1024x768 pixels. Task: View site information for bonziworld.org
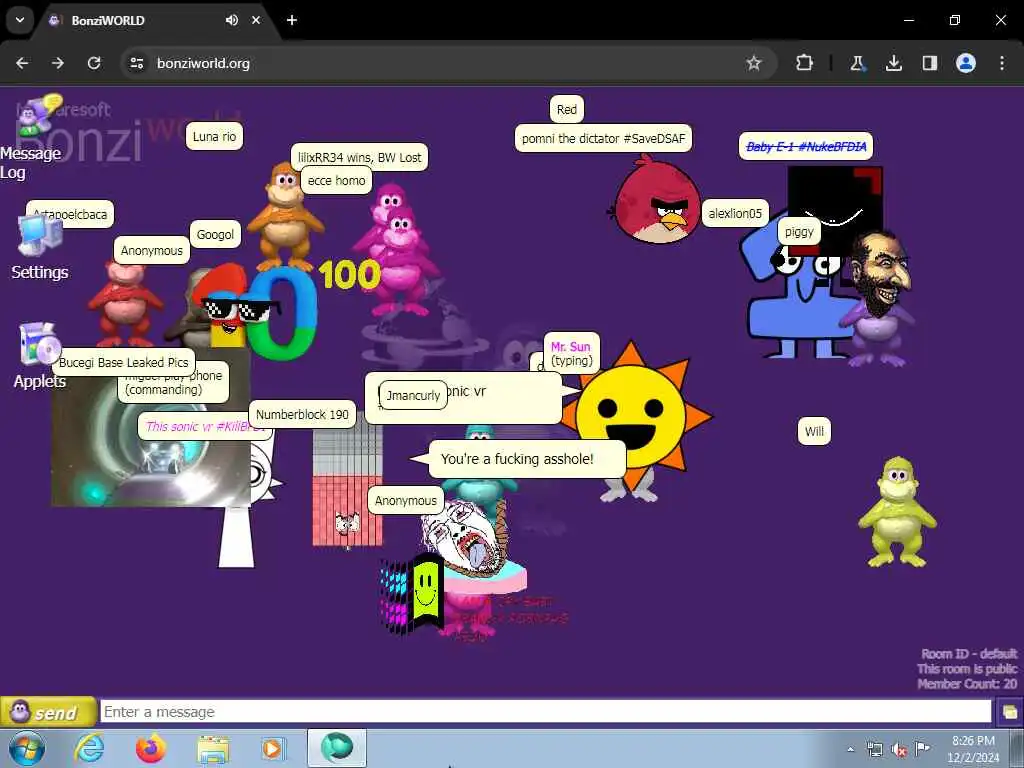pos(136,63)
